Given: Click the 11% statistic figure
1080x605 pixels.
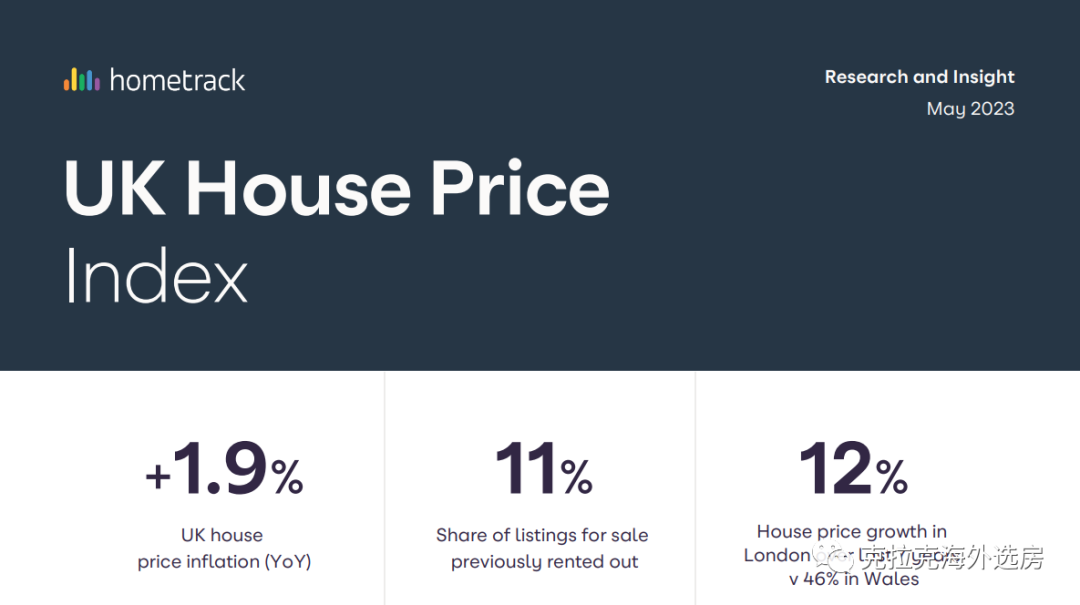Looking at the screenshot, I should [x=543, y=469].
